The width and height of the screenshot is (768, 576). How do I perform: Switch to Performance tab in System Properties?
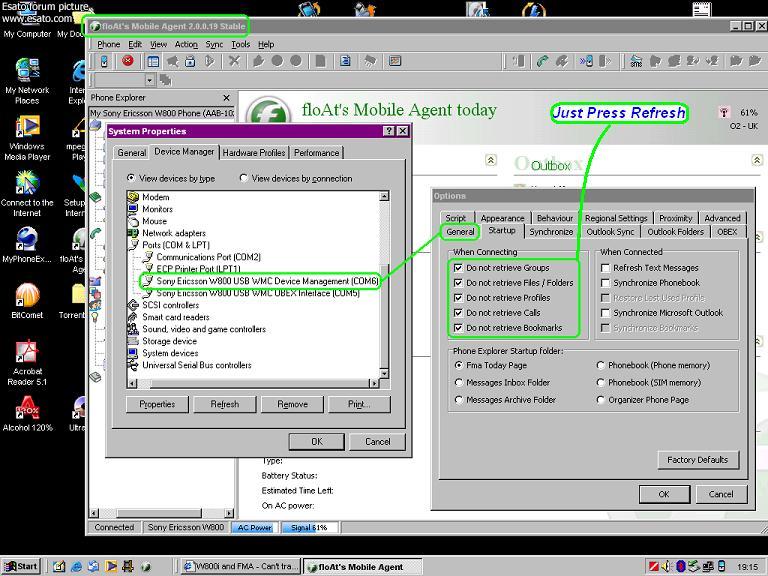pyautogui.click(x=316, y=153)
